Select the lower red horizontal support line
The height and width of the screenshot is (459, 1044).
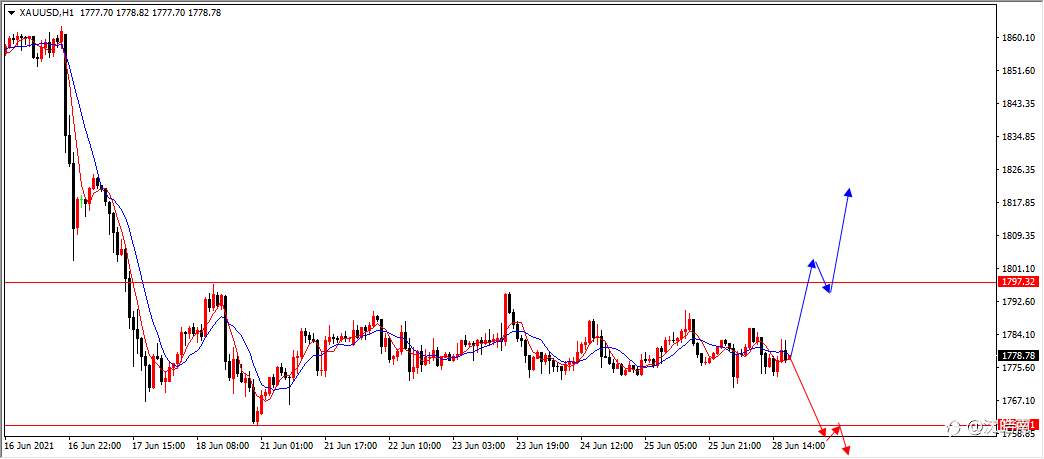[498, 425]
